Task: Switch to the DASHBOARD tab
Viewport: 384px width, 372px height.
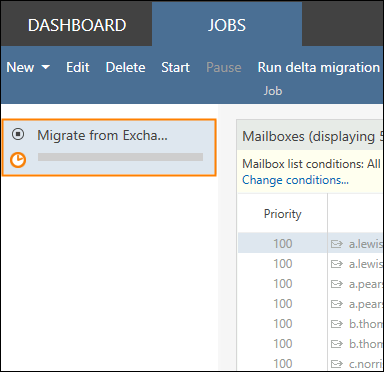Action: pyautogui.click(x=77, y=25)
